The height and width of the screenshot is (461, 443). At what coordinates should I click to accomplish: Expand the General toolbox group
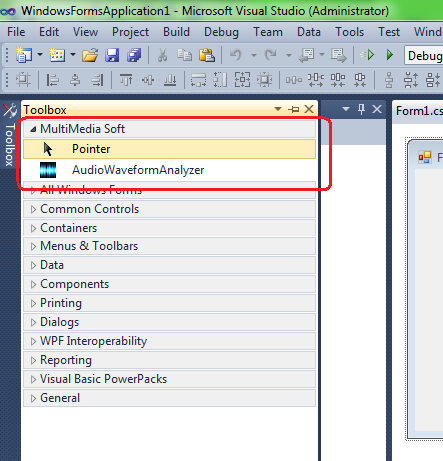[x=169, y=398]
